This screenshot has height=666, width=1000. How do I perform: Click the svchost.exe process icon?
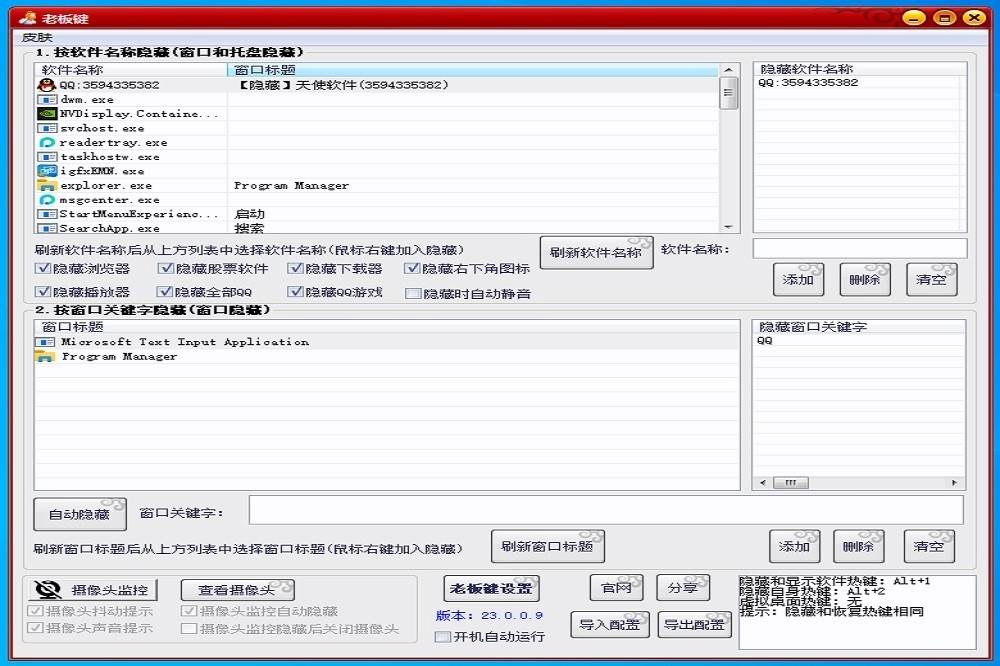point(47,128)
